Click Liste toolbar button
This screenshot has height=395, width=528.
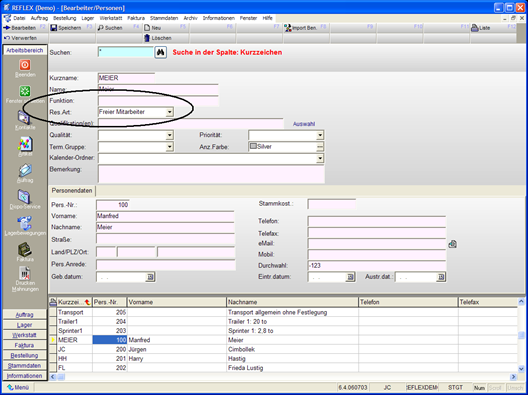pyautogui.click(x=493, y=28)
